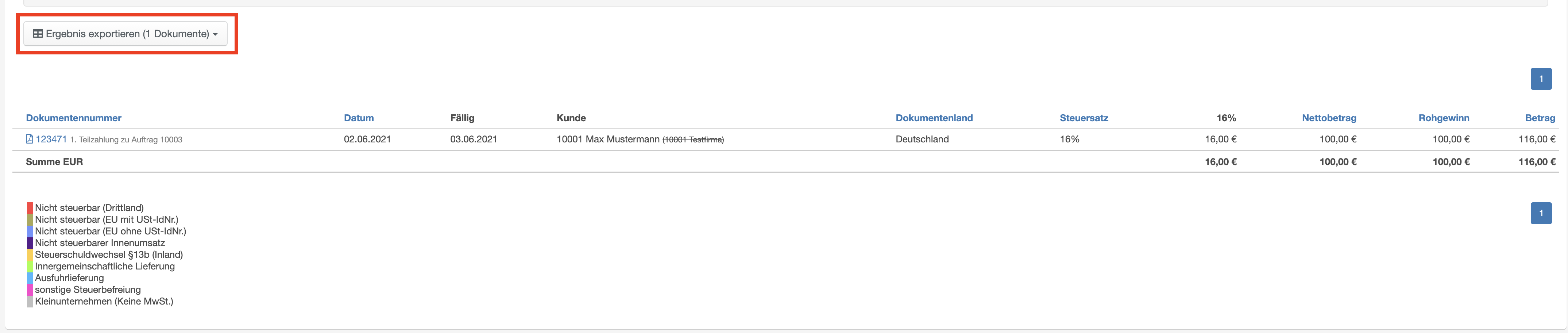Click the PDF icon beside document 123471

(x=29, y=139)
